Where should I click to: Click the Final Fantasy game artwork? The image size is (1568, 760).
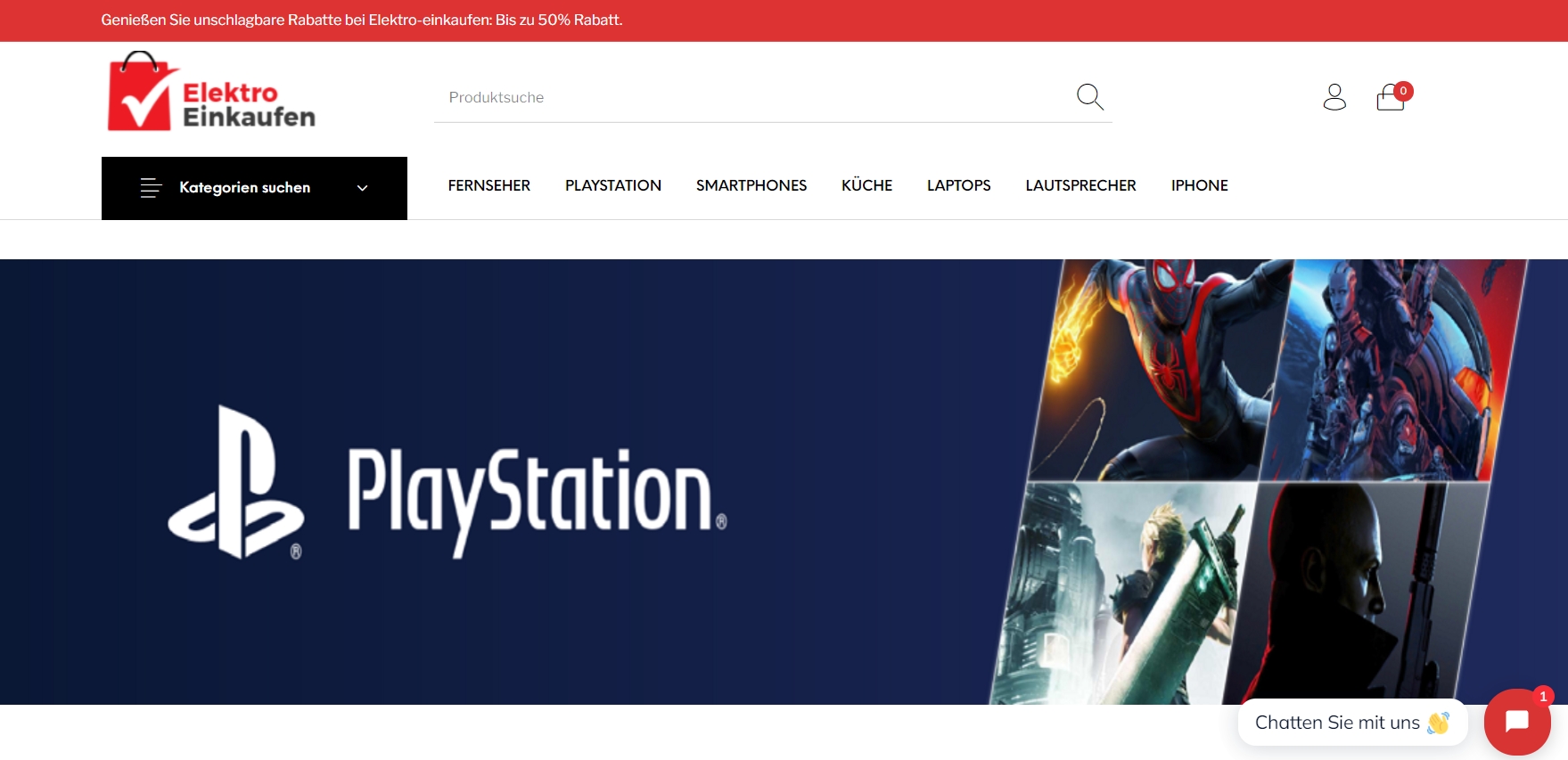pos(1123,593)
